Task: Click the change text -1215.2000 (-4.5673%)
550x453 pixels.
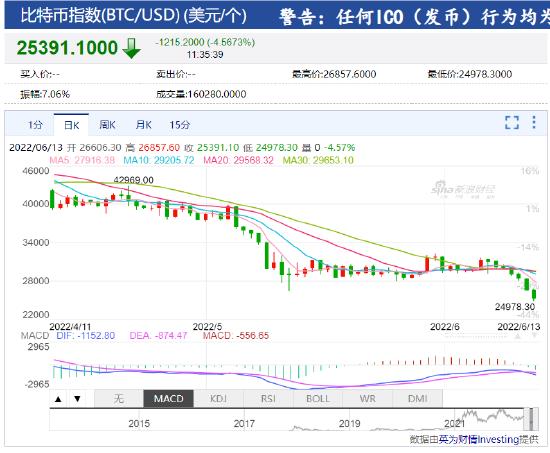Action: coord(205,42)
